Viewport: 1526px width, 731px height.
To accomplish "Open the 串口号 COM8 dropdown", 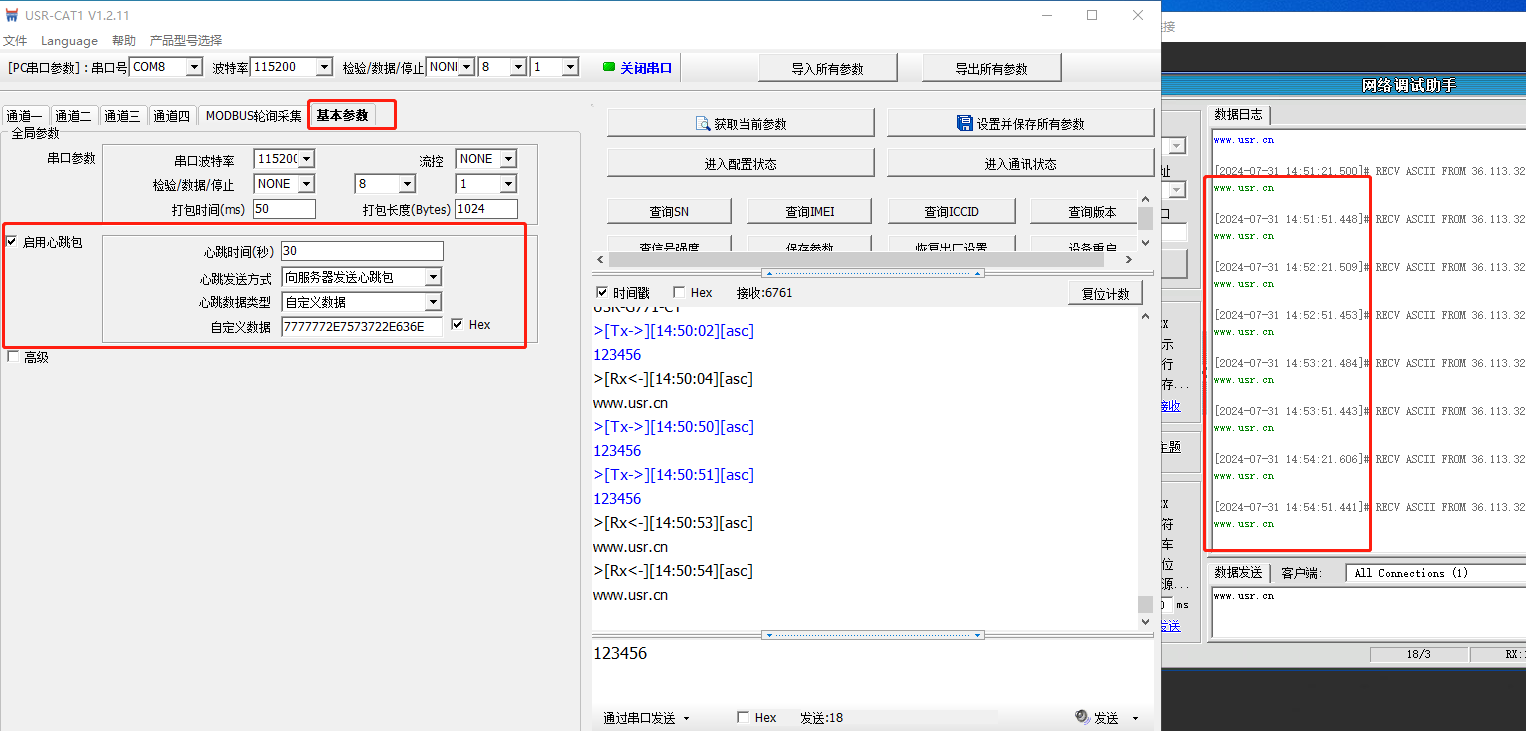I will click(194, 67).
